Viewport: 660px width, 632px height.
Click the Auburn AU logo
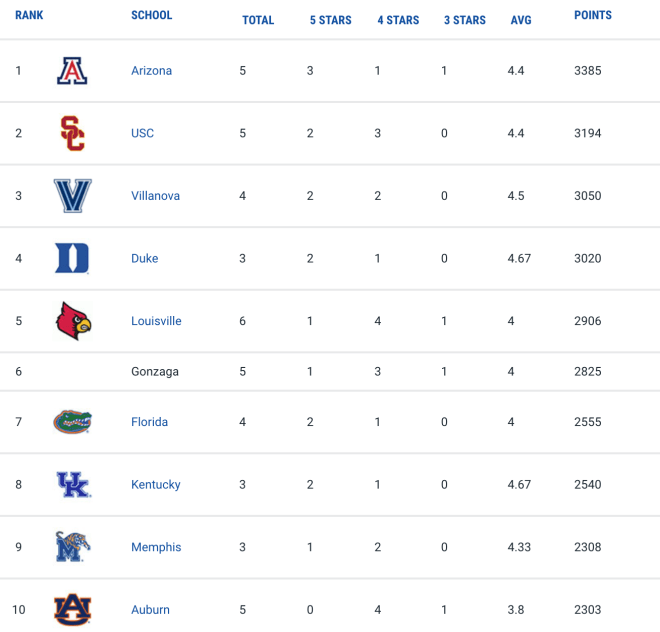[72, 609]
